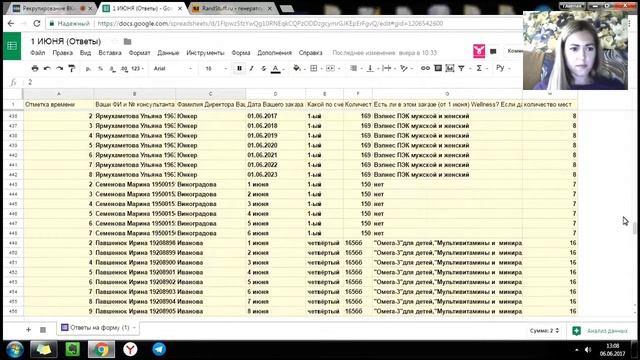The width and height of the screenshot is (640, 360).
Task: Open the Справка menu
Action: tap(310, 53)
